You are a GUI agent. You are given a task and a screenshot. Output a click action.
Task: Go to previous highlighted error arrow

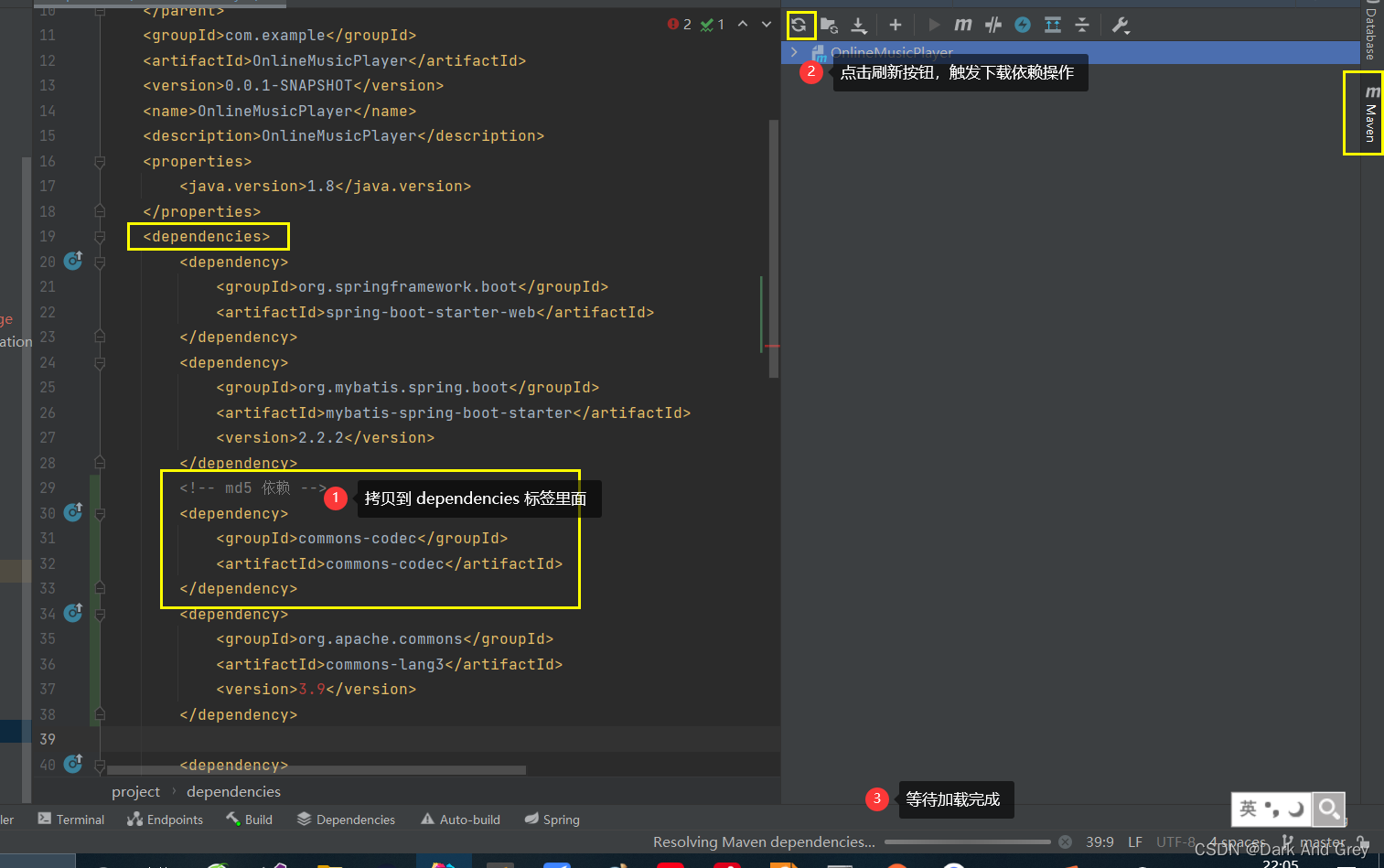click(x=743, y=25)
